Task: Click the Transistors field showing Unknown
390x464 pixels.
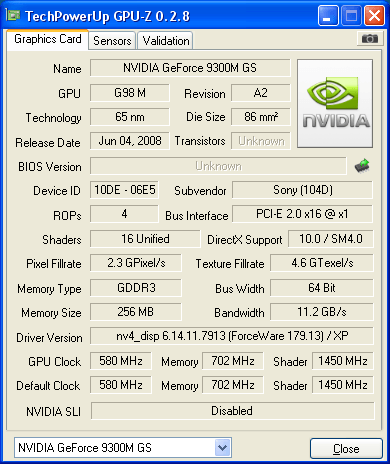Action: point(261,141)
